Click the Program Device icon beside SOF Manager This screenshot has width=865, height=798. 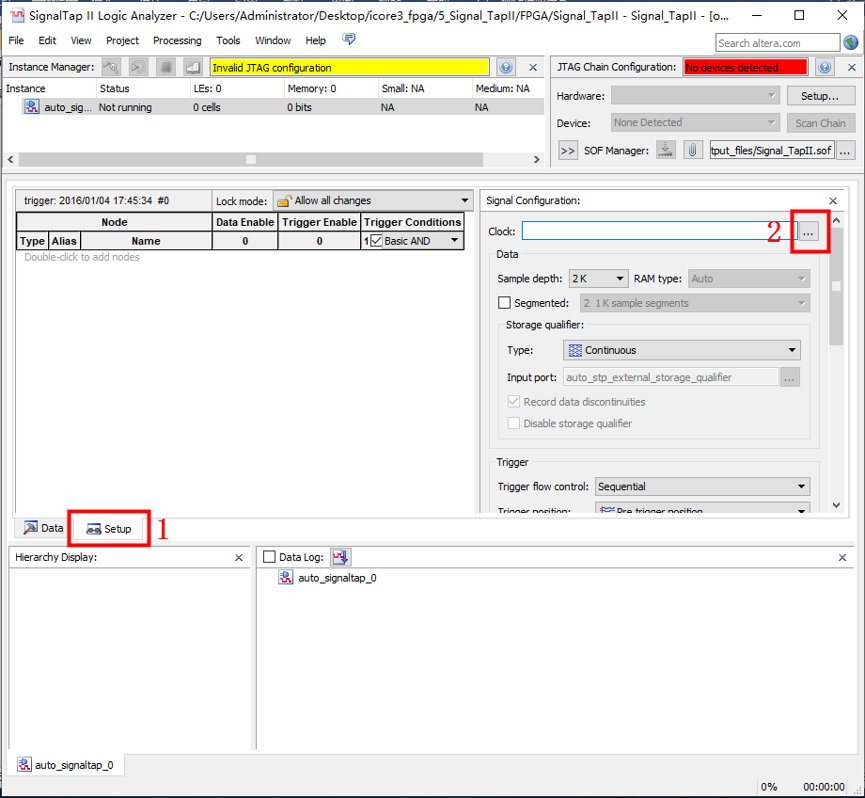point(665,150)
